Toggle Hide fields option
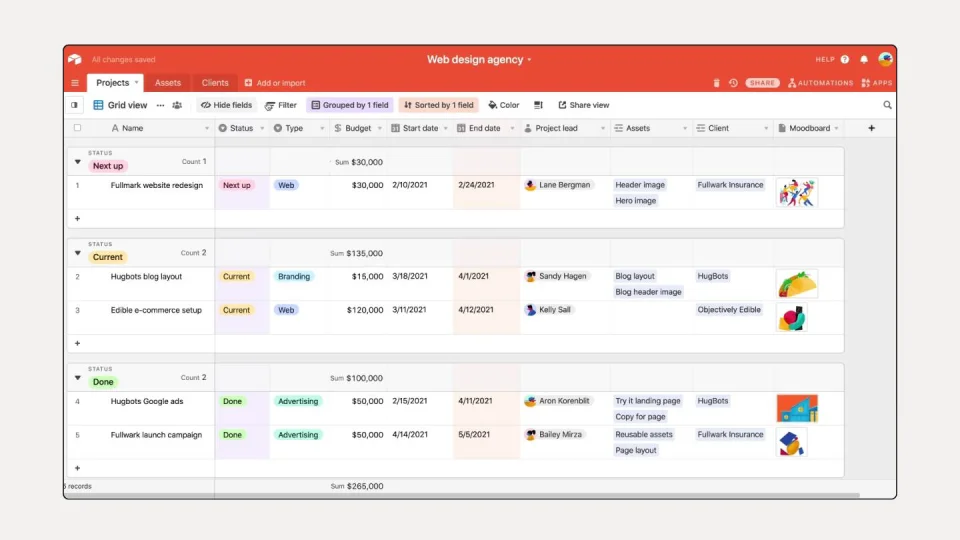Screen dimensions: 960x540 point(227,105)
